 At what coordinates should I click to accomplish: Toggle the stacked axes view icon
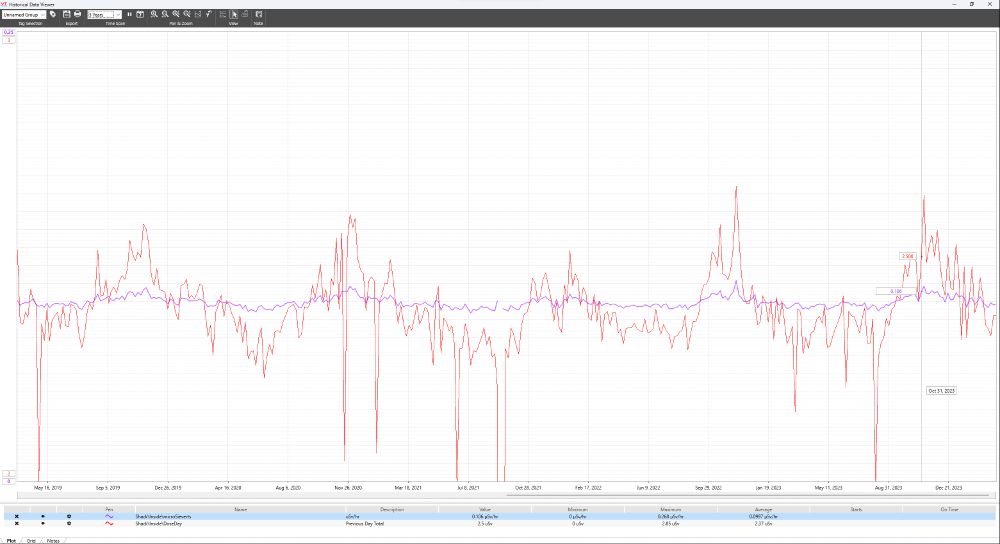tap(223, 14)
